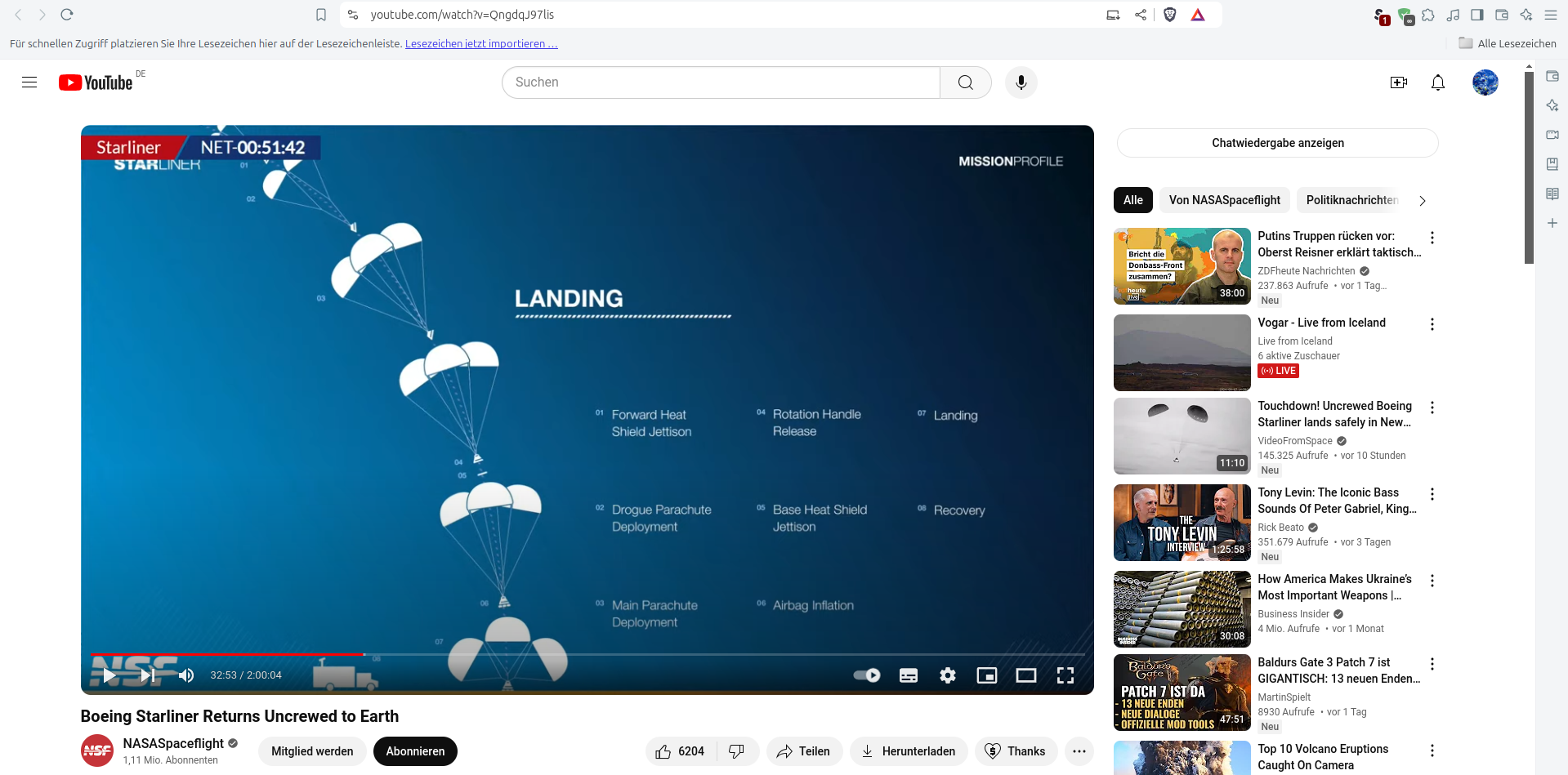Open the account avatar menu
Image resolution: width=1568 pixels, height=775 pixels.
tap(1485, 82)
